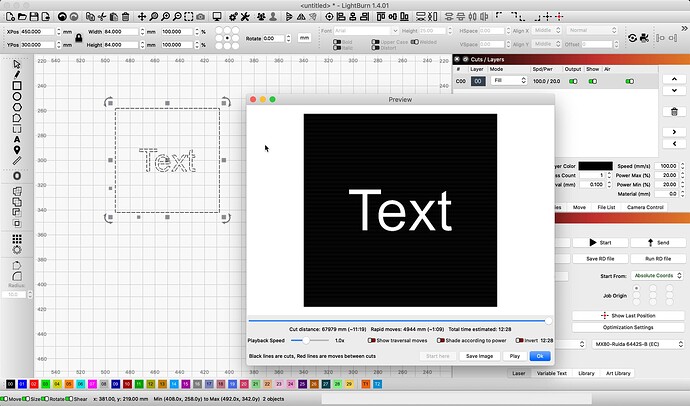Click the black Layer Color swatch
This screenshot has width=690, height=406.
tap(595, 166)
